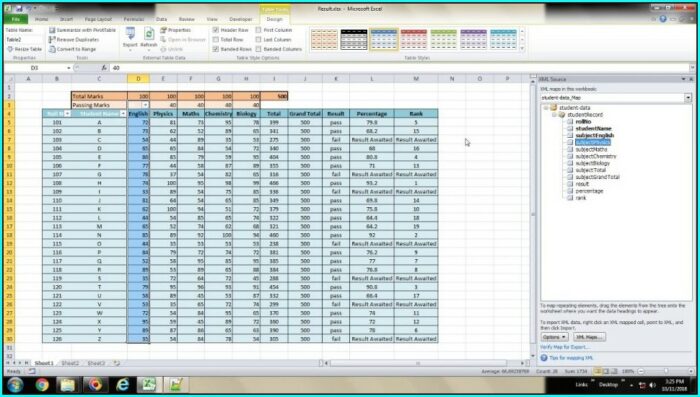This screenshot has width=700, height=397.
Task: Open Windows Explorer folder from the taskbar
Action: pyautogui.click(x=68, y=384)
